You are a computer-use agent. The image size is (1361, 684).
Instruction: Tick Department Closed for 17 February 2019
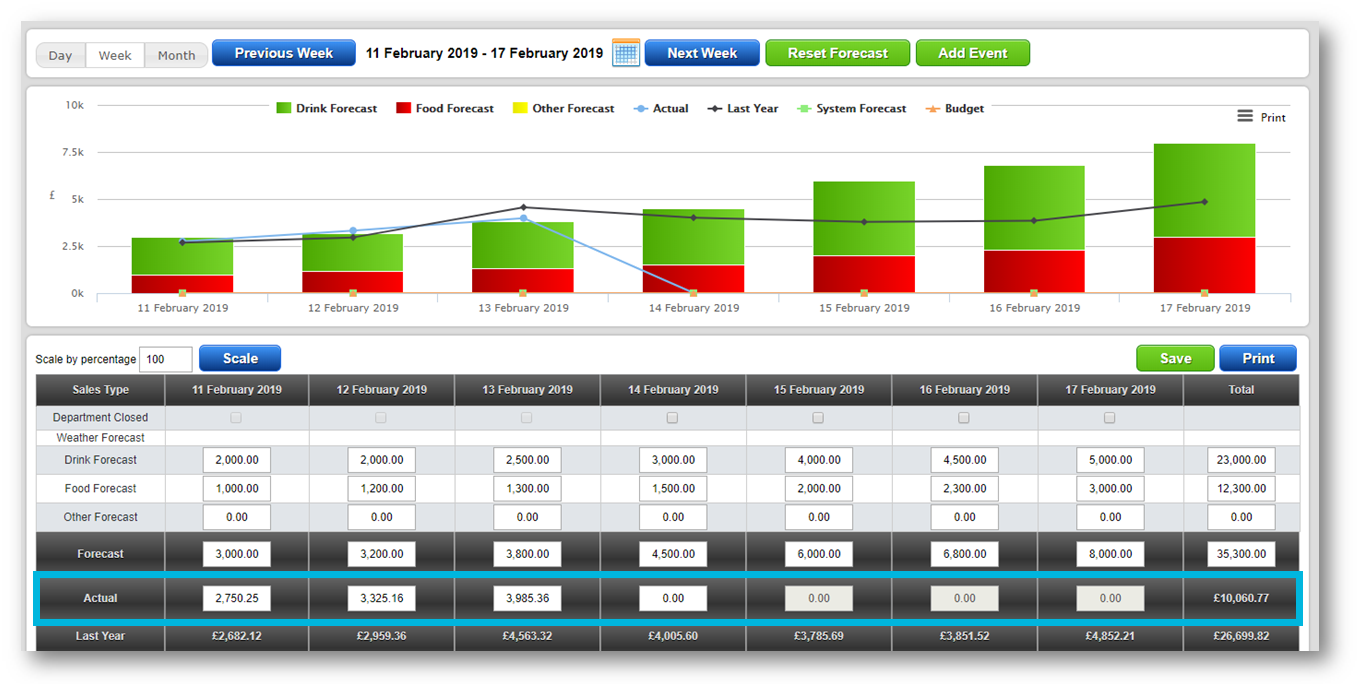(1109, 418)
